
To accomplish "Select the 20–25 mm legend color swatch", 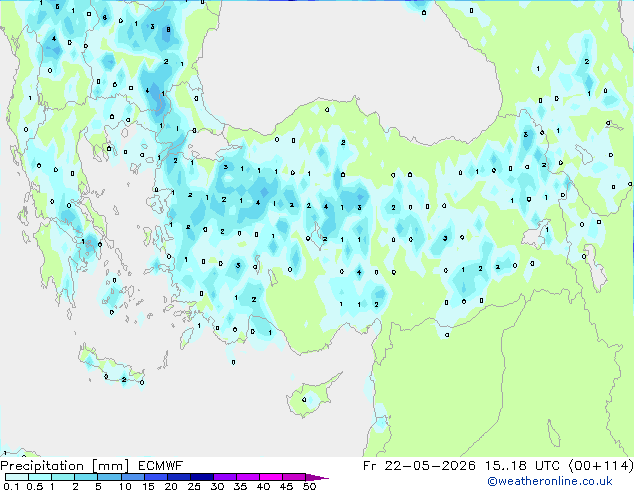I will tap(179, 477).
